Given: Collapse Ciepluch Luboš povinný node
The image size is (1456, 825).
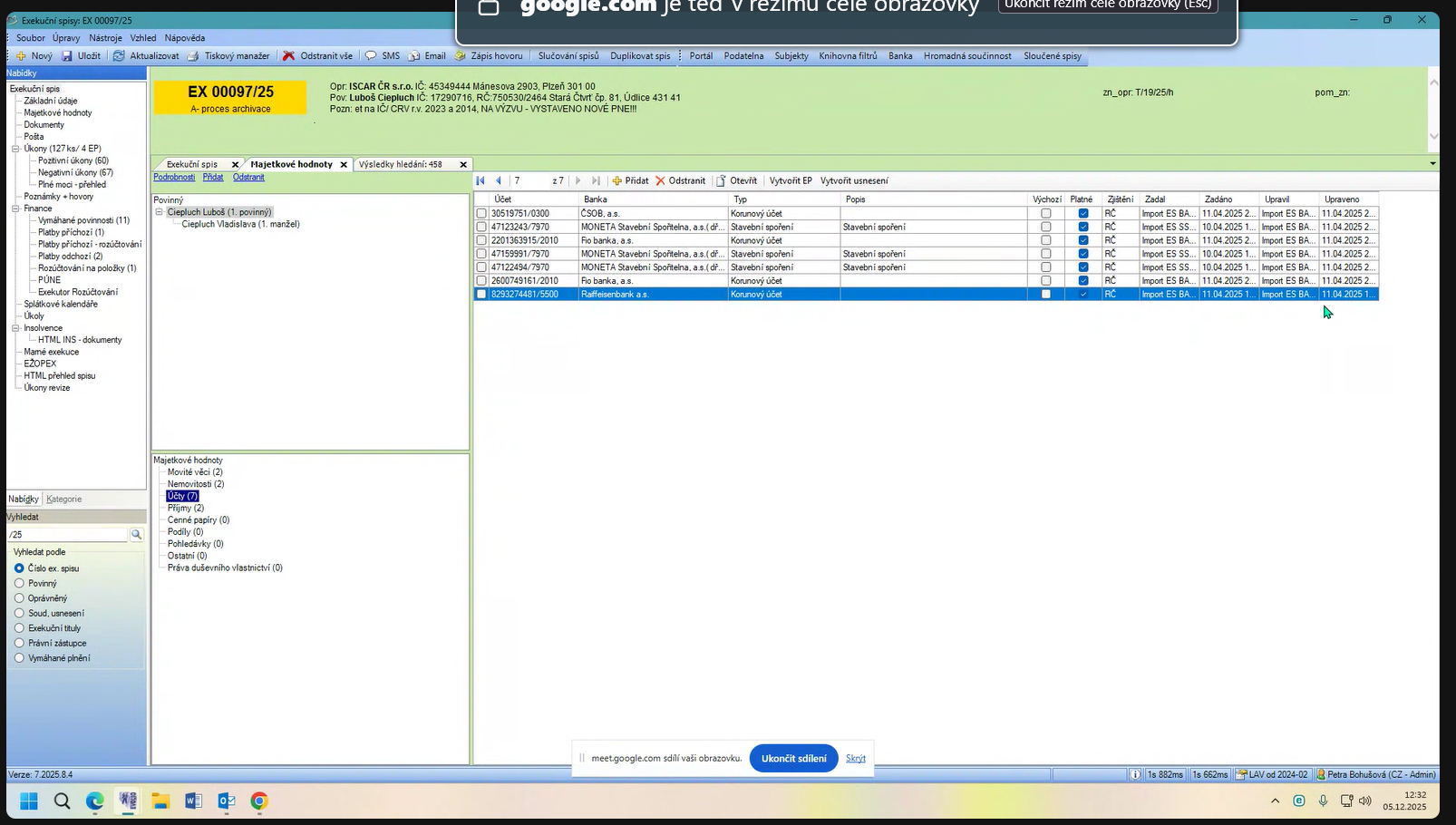Looking at the screenshot, I should click(160, 212).
